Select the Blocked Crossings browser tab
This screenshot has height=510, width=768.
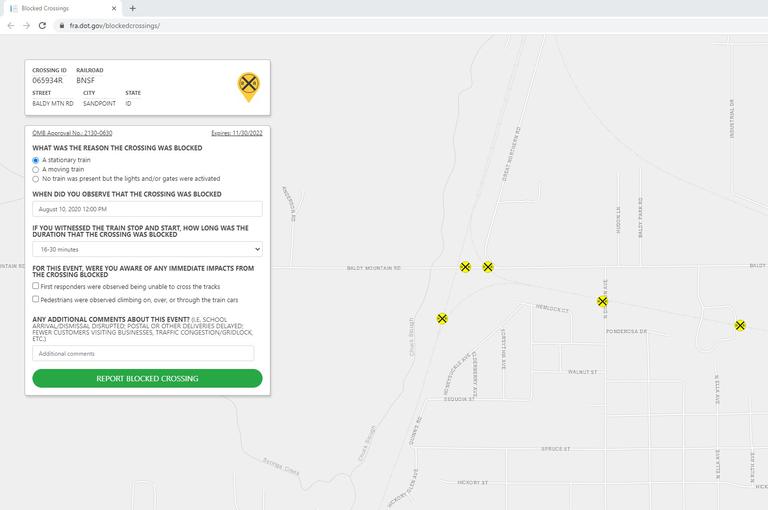pos(63,8)
